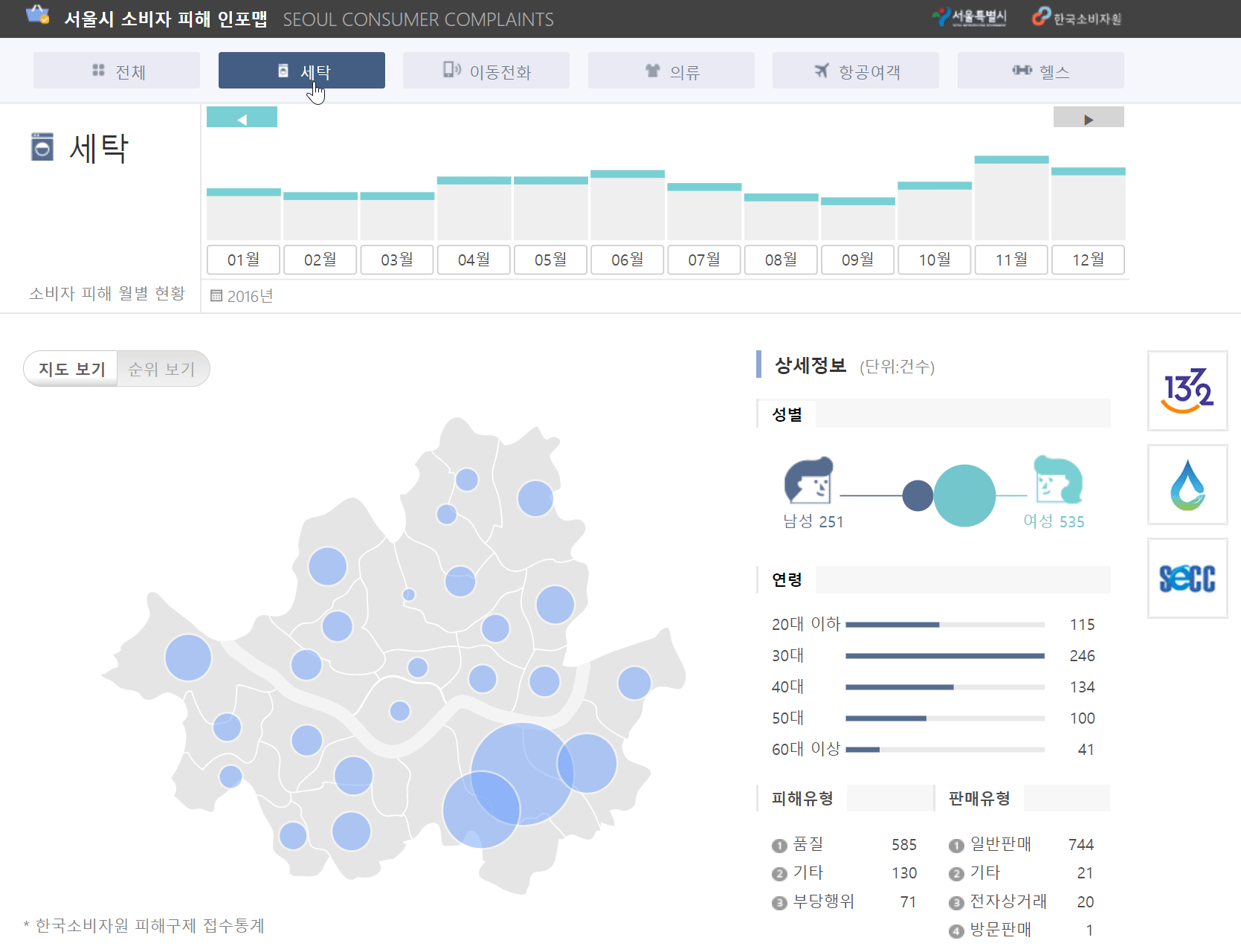This screenshot has width=1241, height=952.
Task: Click the washing machine icon beside 세탁 heading
Action: click(x=43, y=147)
